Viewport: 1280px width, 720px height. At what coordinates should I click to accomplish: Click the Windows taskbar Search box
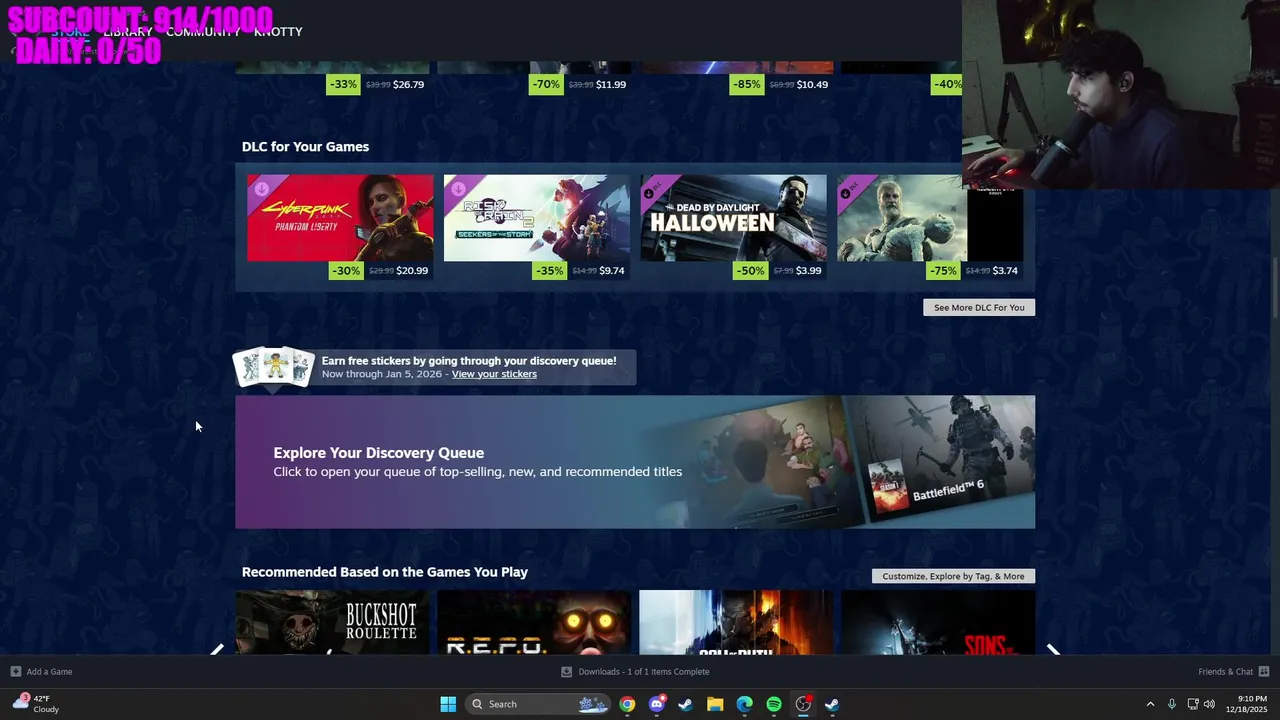(538, 704)
